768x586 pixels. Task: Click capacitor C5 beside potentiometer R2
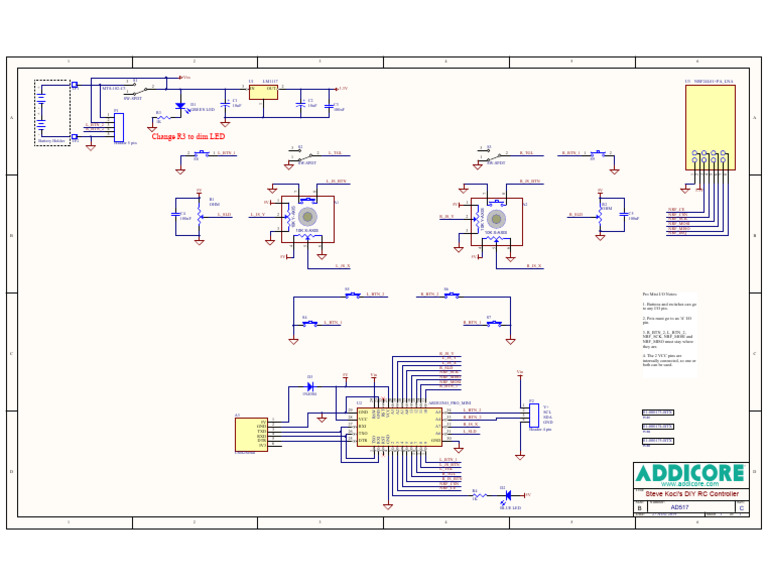(x=624, y=215)
